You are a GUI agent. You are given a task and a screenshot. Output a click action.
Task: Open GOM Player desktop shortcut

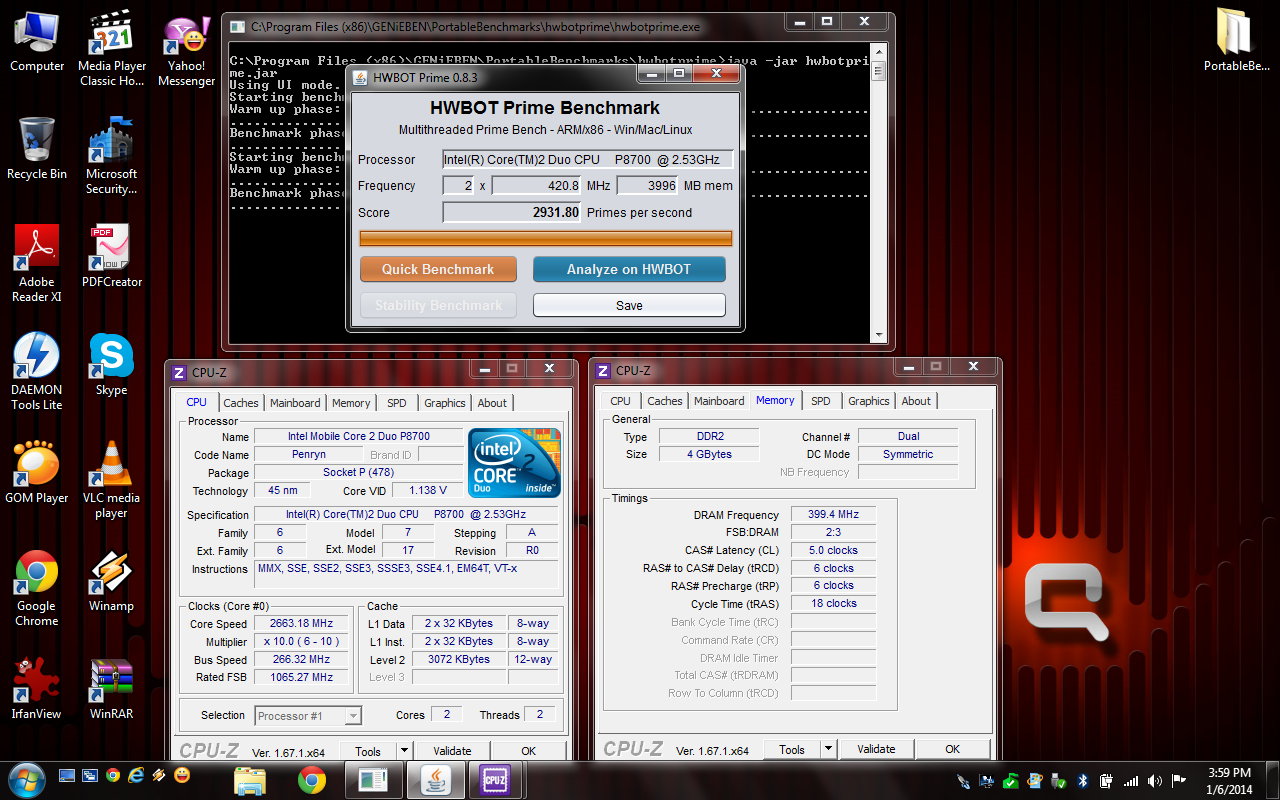[x=37, y=472]
